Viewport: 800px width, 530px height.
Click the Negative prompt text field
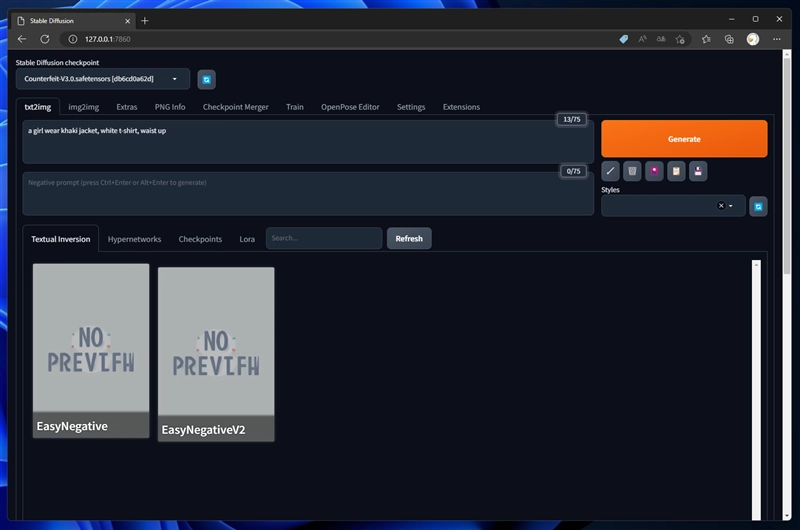[308, 194]
